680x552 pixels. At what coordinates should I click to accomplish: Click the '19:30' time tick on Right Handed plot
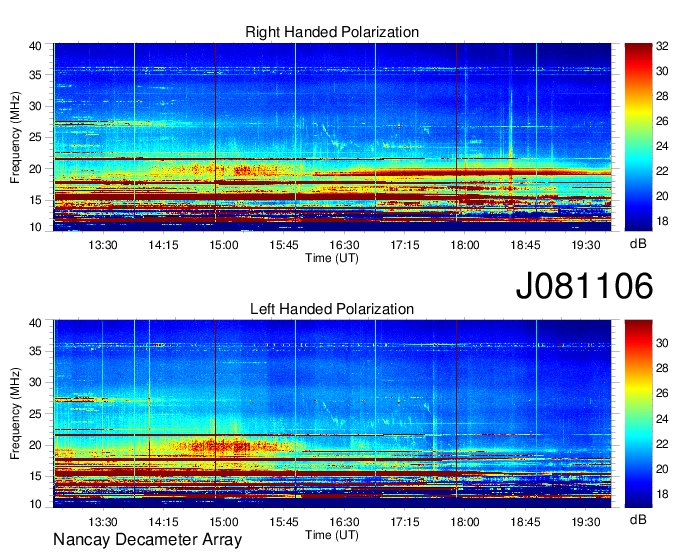[585, 245]
